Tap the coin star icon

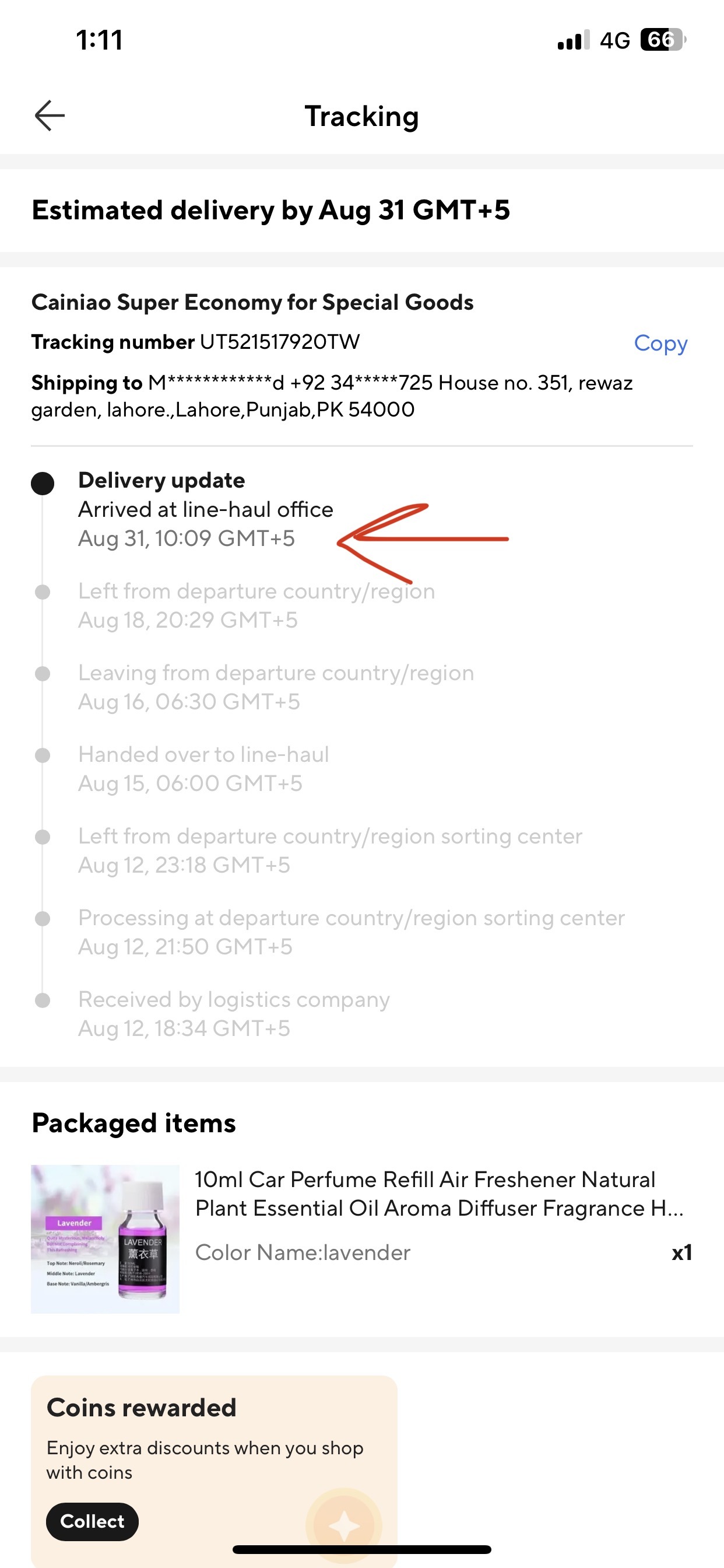click(x=345, y=1525)
